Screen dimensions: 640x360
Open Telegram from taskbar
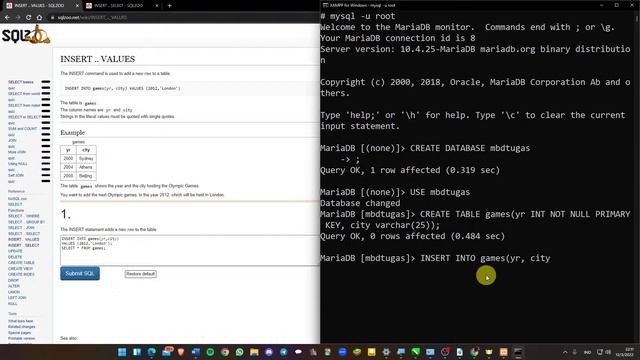pos(284,352)
